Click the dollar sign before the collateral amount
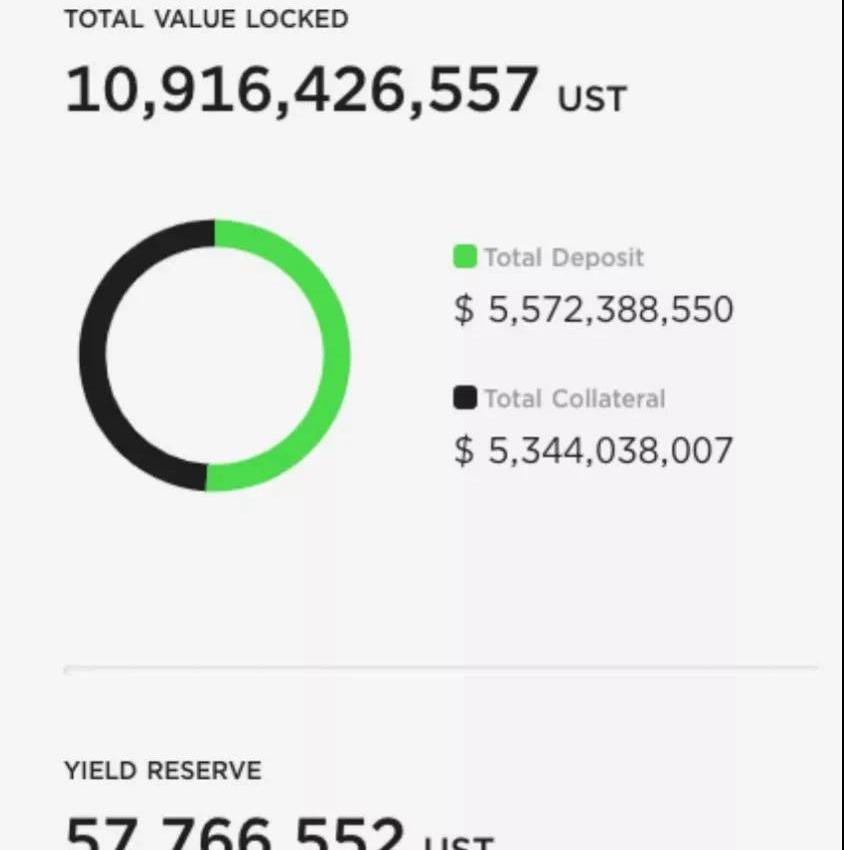This screenshot has height=850, width=844. (x=463, y=450)
